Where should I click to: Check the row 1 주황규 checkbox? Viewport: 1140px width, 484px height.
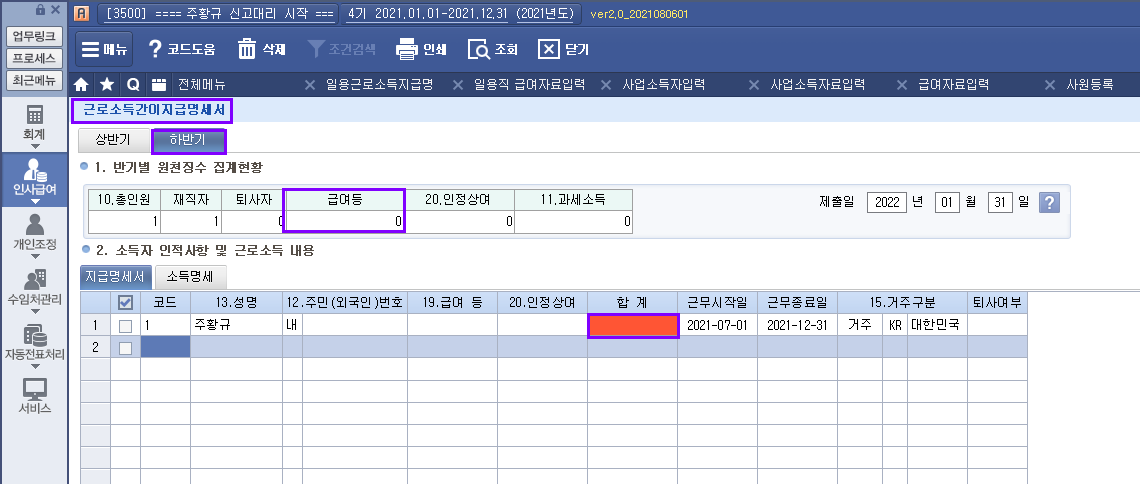(x=125, y=325)
